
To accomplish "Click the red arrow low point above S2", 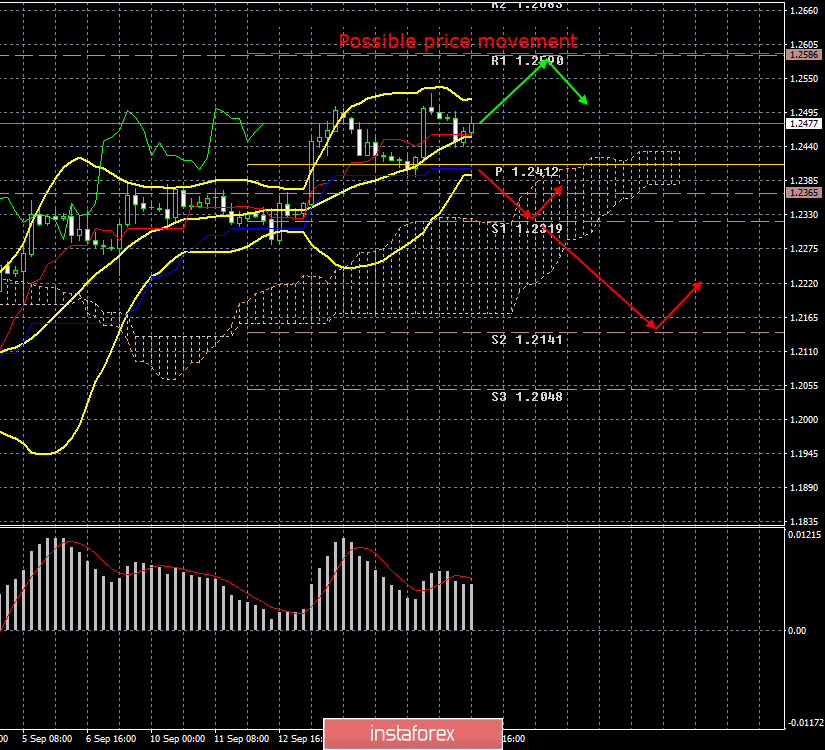I will click(x=655, y=327).
